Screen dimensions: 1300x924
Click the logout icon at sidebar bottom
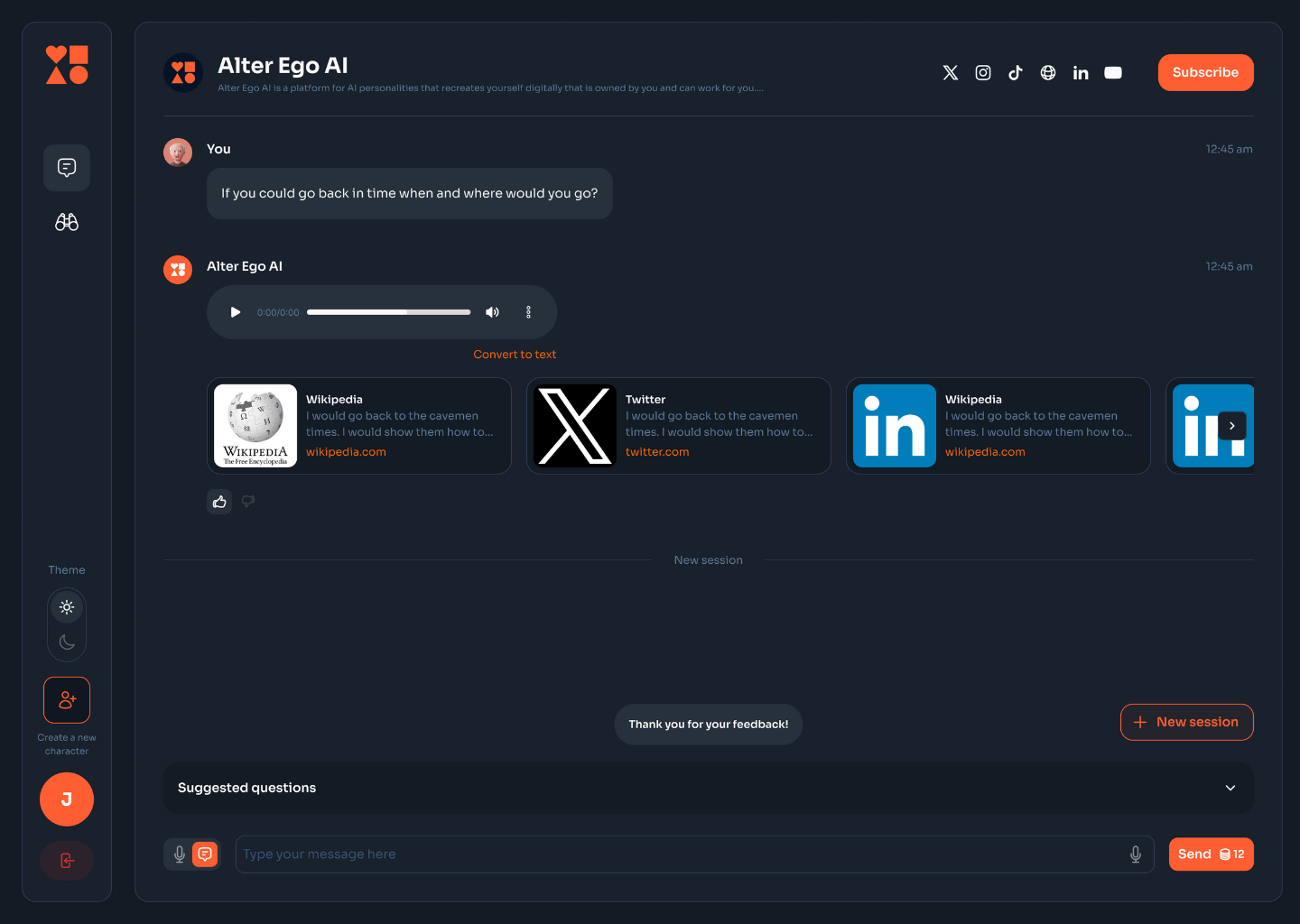(67, 861)
